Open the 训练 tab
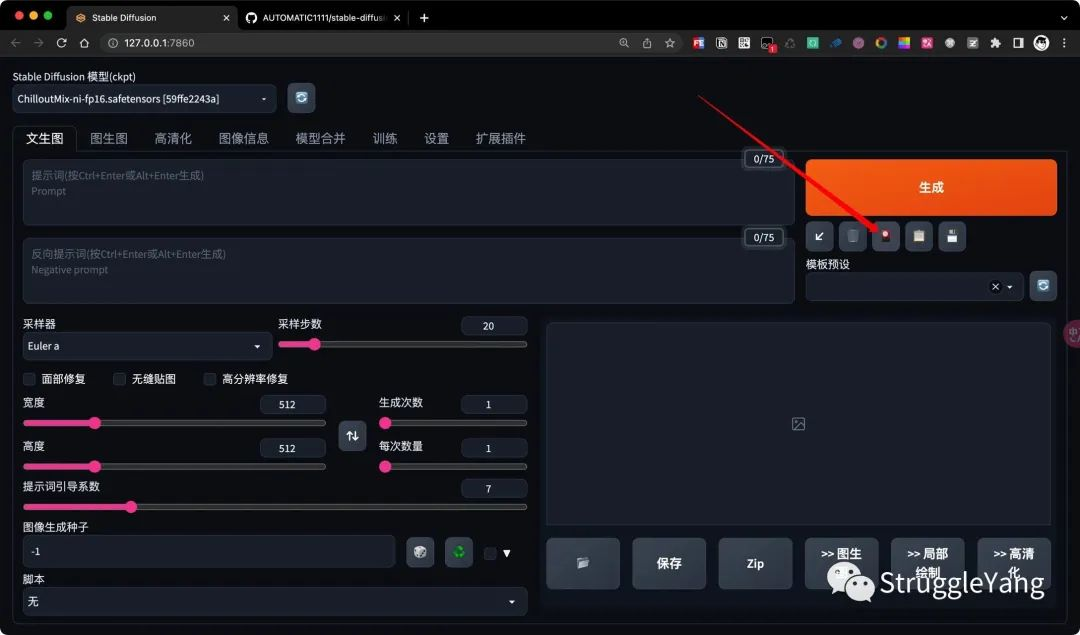 385,138
